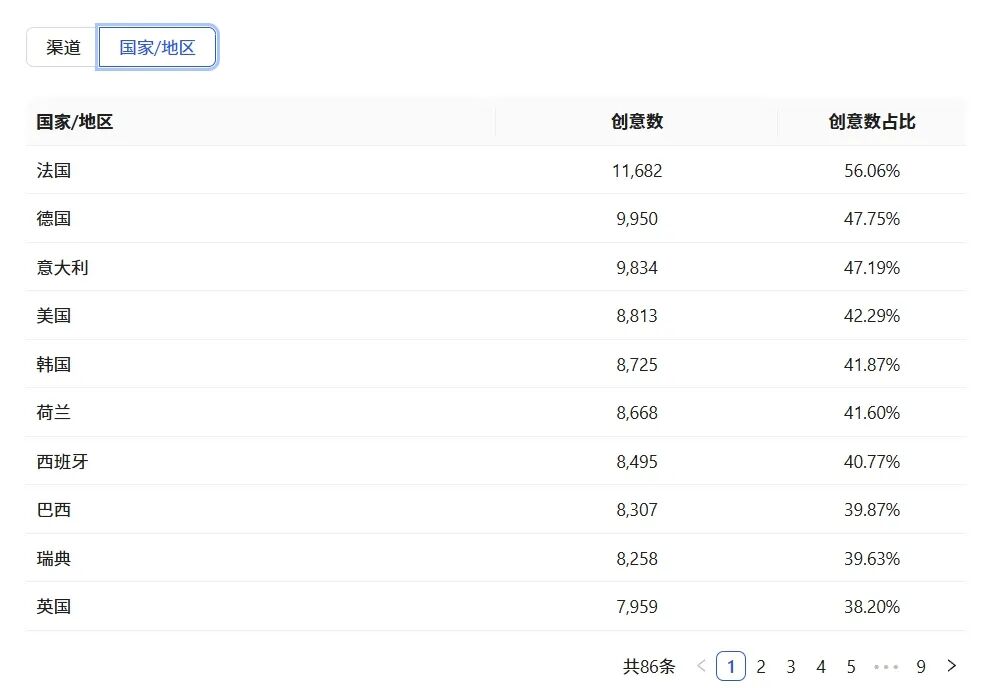Click the 创意数 column header
This screenshot has height=688, width=984.
pyautogui.click(x=637, y=122)
